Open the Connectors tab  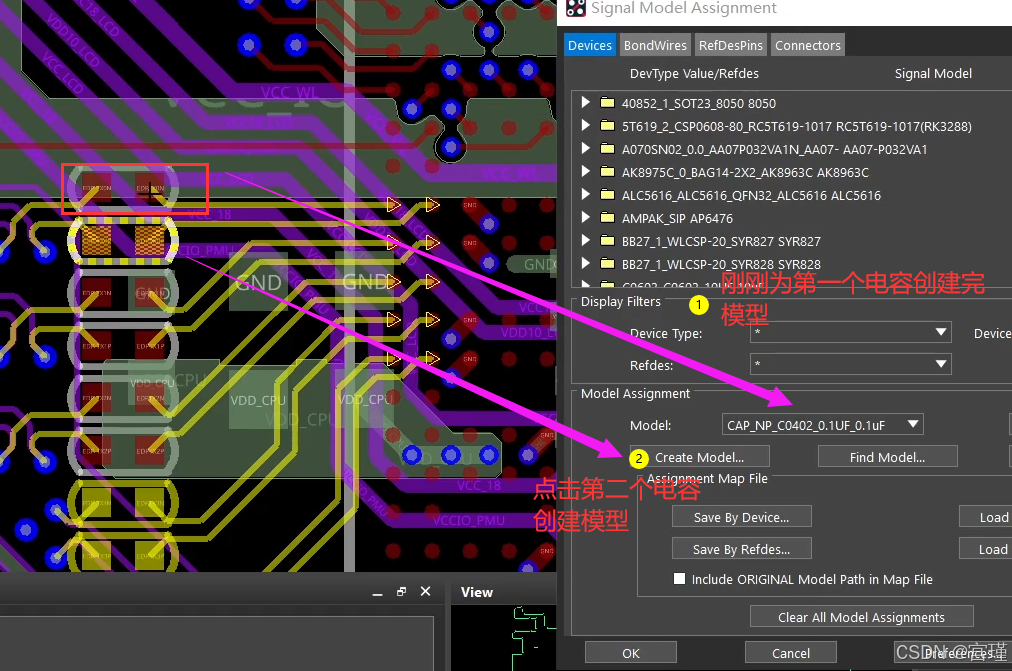click(x=807, y=45)
